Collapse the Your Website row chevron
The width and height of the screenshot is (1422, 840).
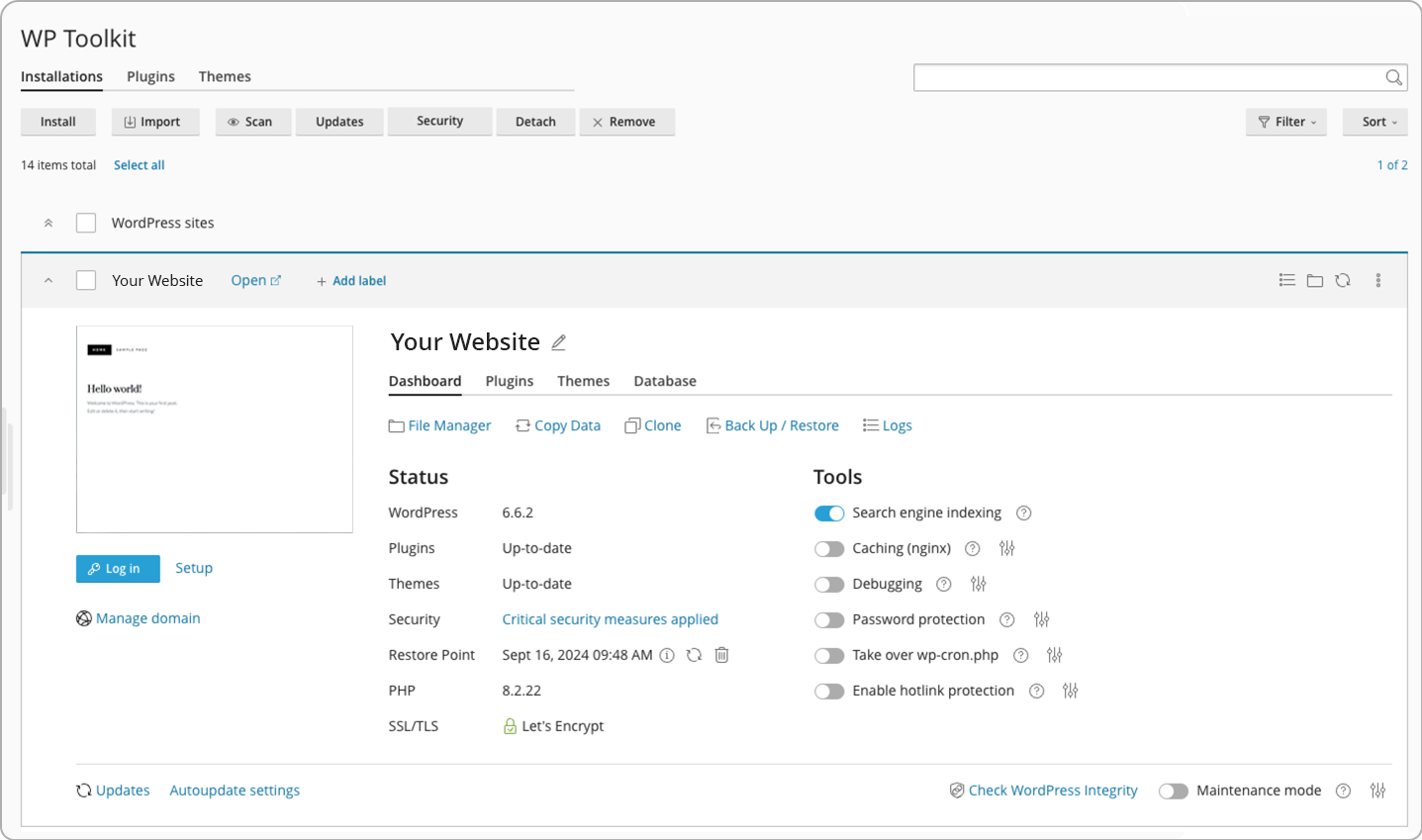point(47,281)
